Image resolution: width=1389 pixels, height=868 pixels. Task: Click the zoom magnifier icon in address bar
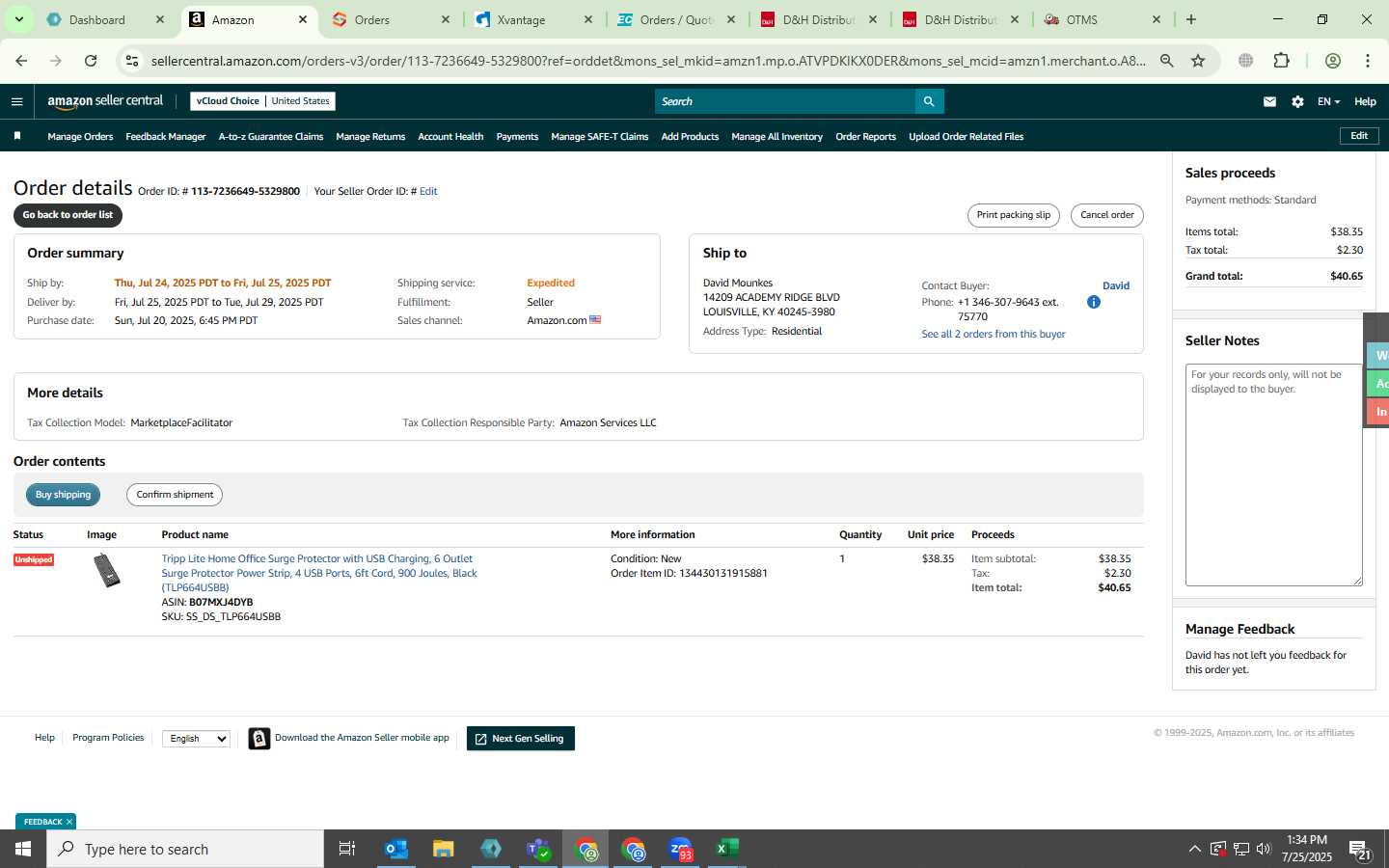1167,61
